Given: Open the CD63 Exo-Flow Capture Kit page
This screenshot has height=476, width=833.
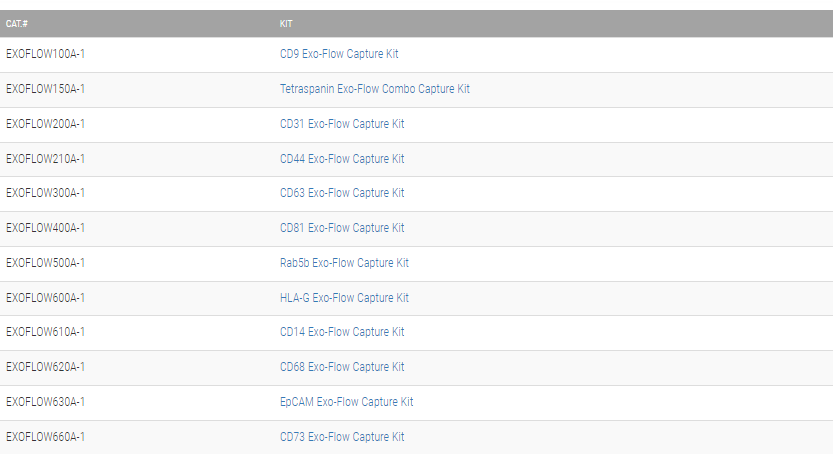Looking at the screenshot, I should [342, 193].
